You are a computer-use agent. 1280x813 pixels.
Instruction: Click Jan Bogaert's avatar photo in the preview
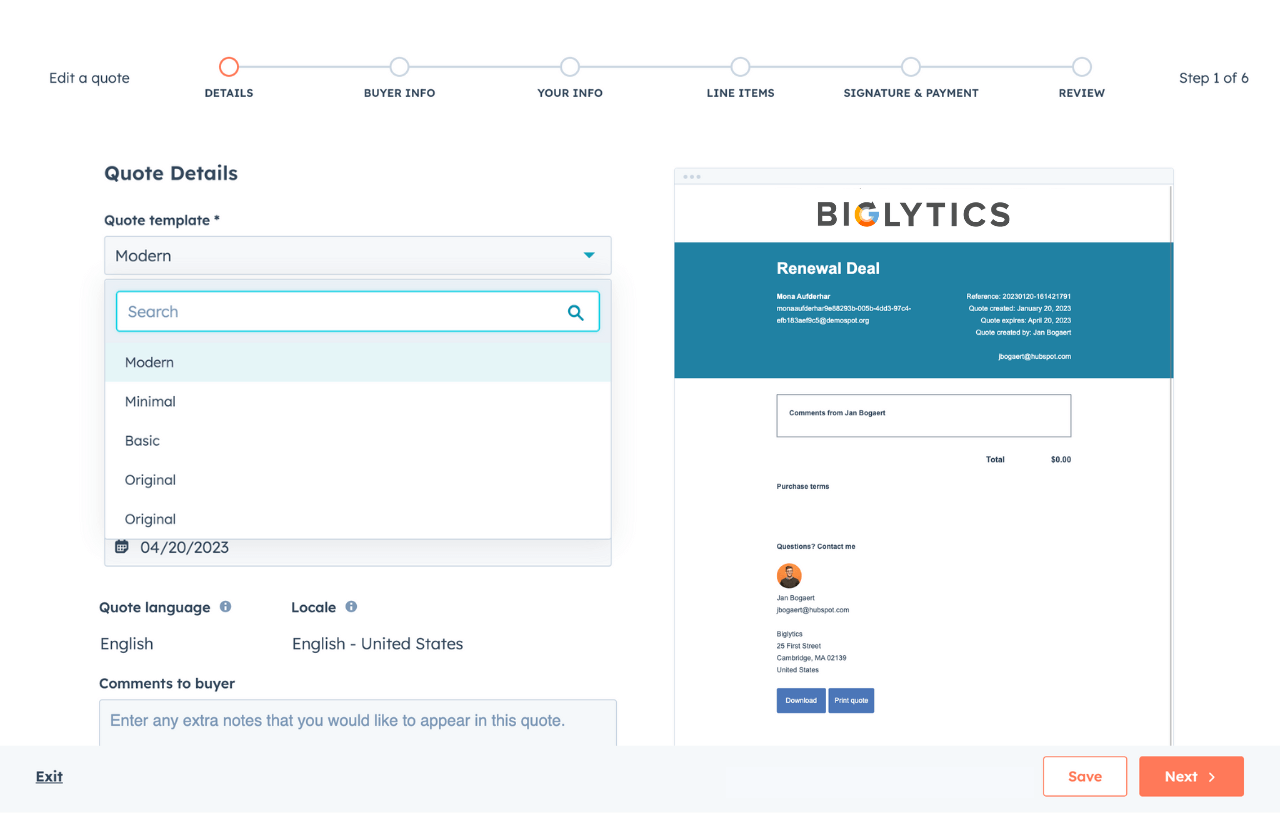point(789,576)
